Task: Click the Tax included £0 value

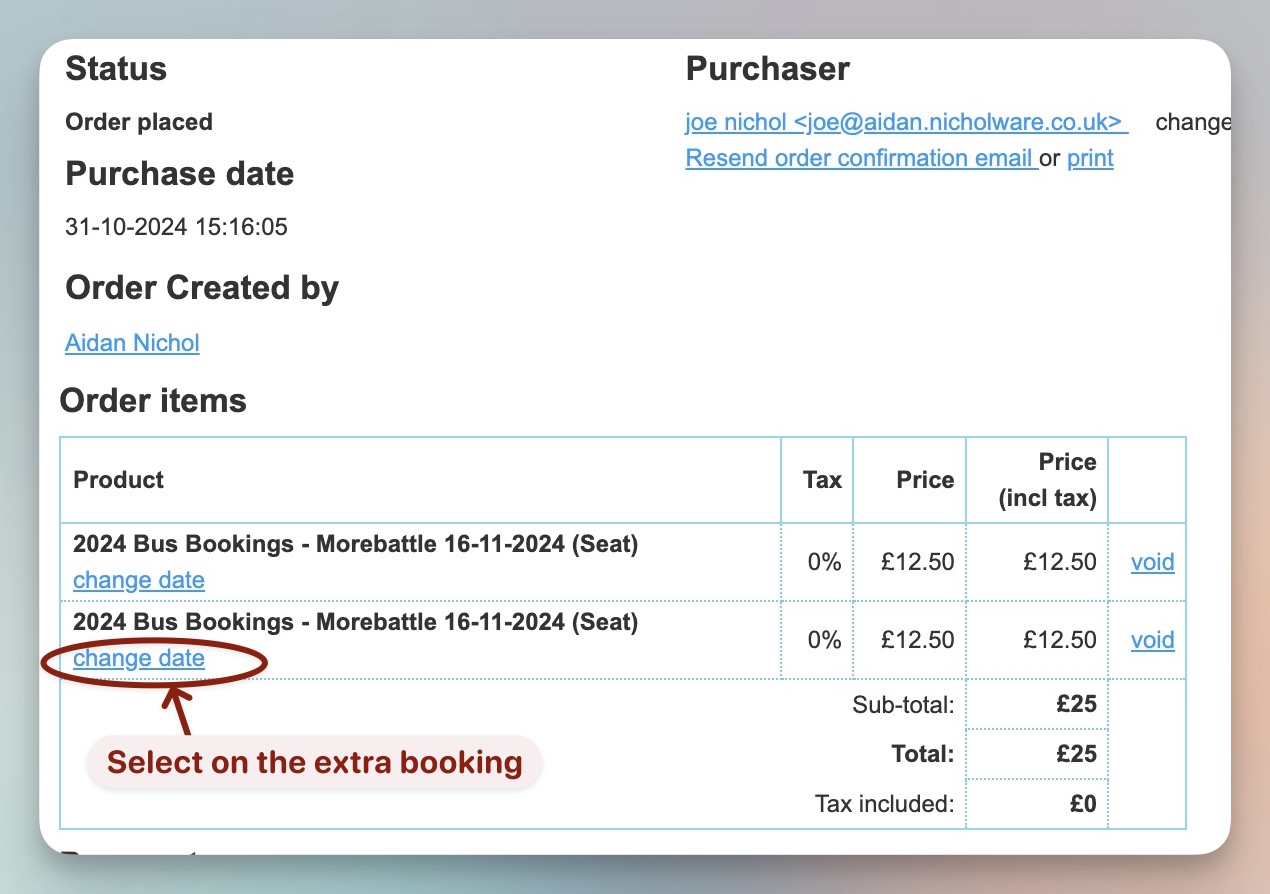Action: pos(1083,803)
